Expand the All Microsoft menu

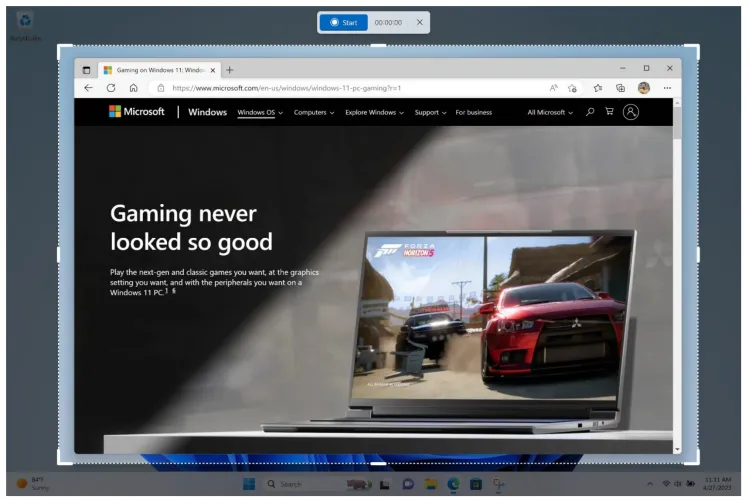(550, 113)
